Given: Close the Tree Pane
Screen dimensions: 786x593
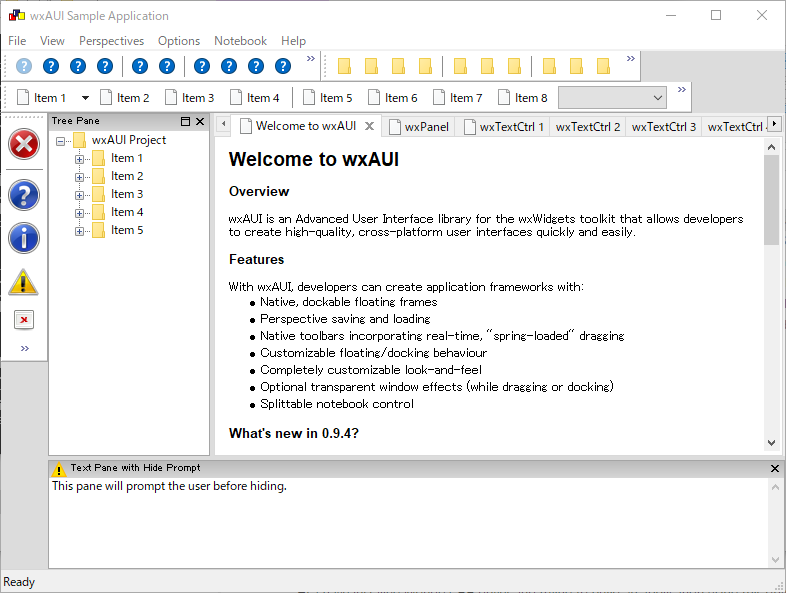Looking at the screenshot, I should click(x=200, y=121).
